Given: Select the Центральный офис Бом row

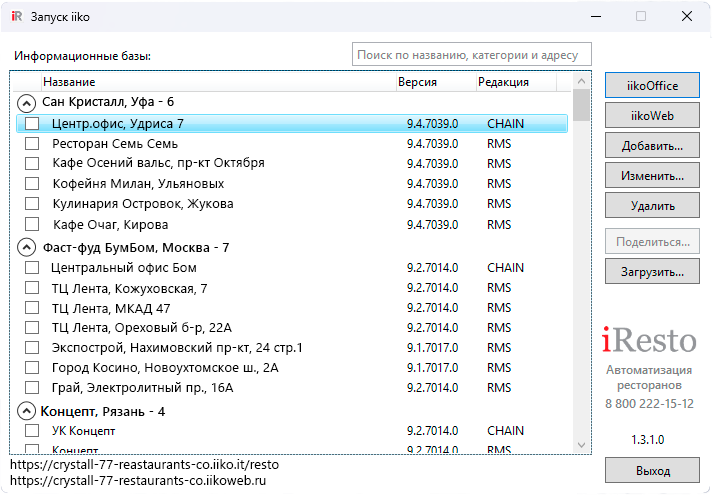Looking at the screenshot, I should (x=292, y=268).
